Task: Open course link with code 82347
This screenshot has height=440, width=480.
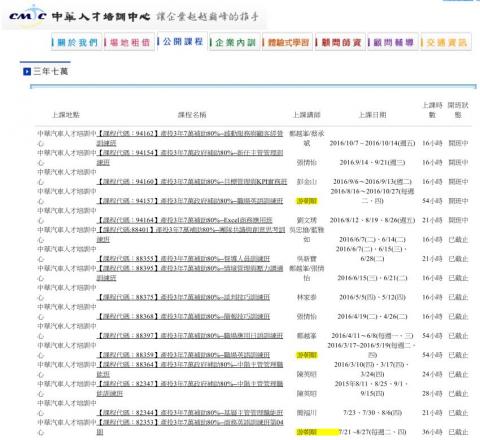Action: click(x=190, y=389)
